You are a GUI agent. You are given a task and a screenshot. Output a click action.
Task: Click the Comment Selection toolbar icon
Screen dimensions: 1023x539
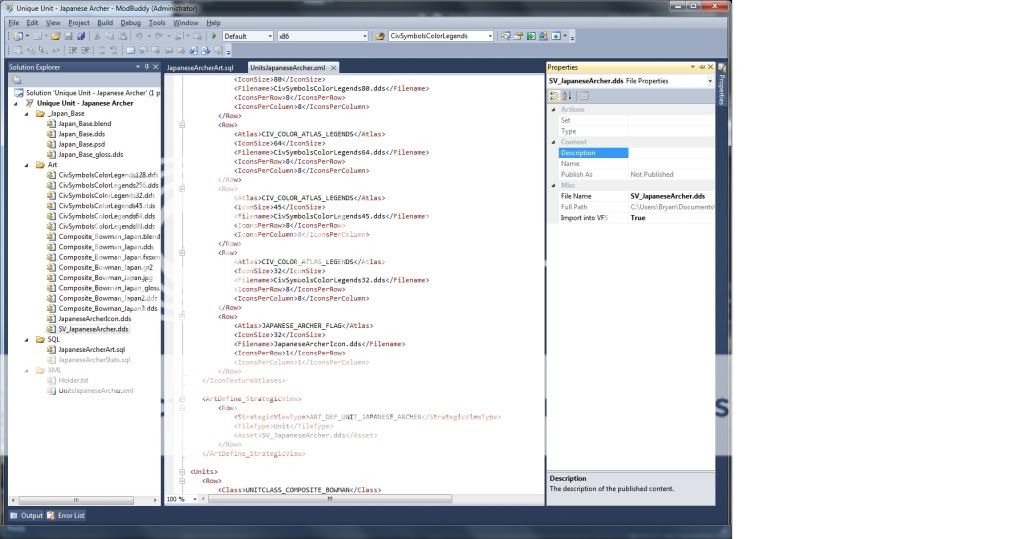click(101, 50)
